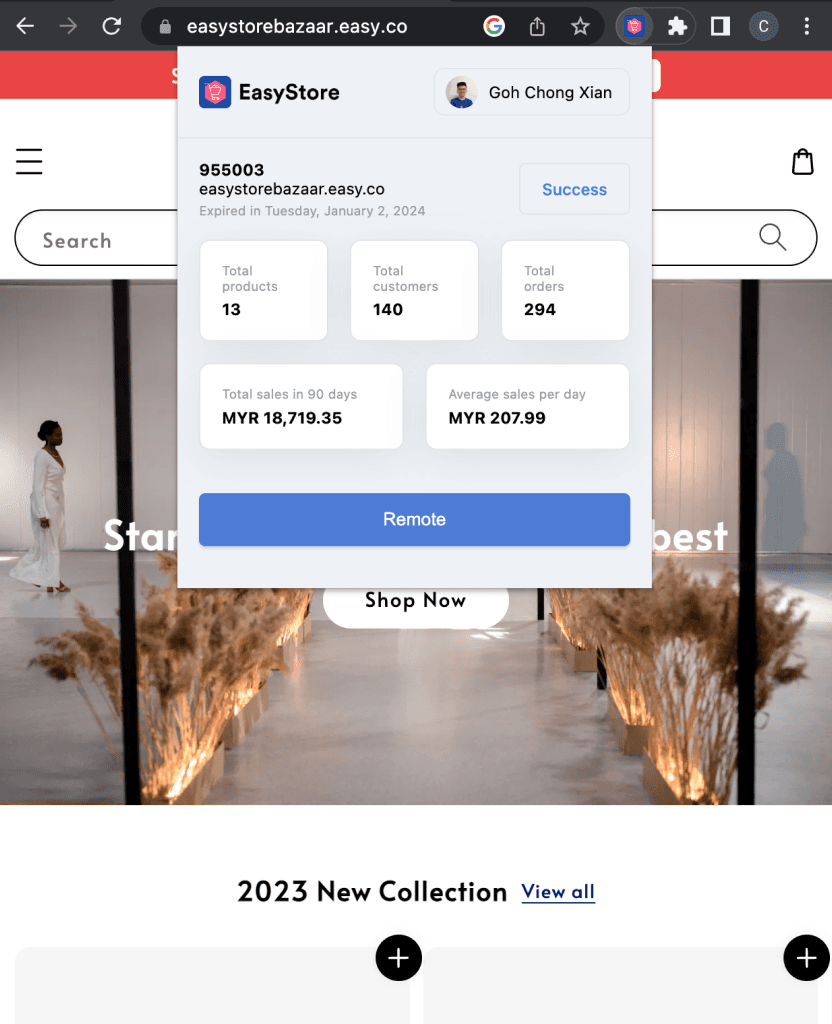Open the extensions puzzle piece menu
The image size is (832, 1024).
677,26
